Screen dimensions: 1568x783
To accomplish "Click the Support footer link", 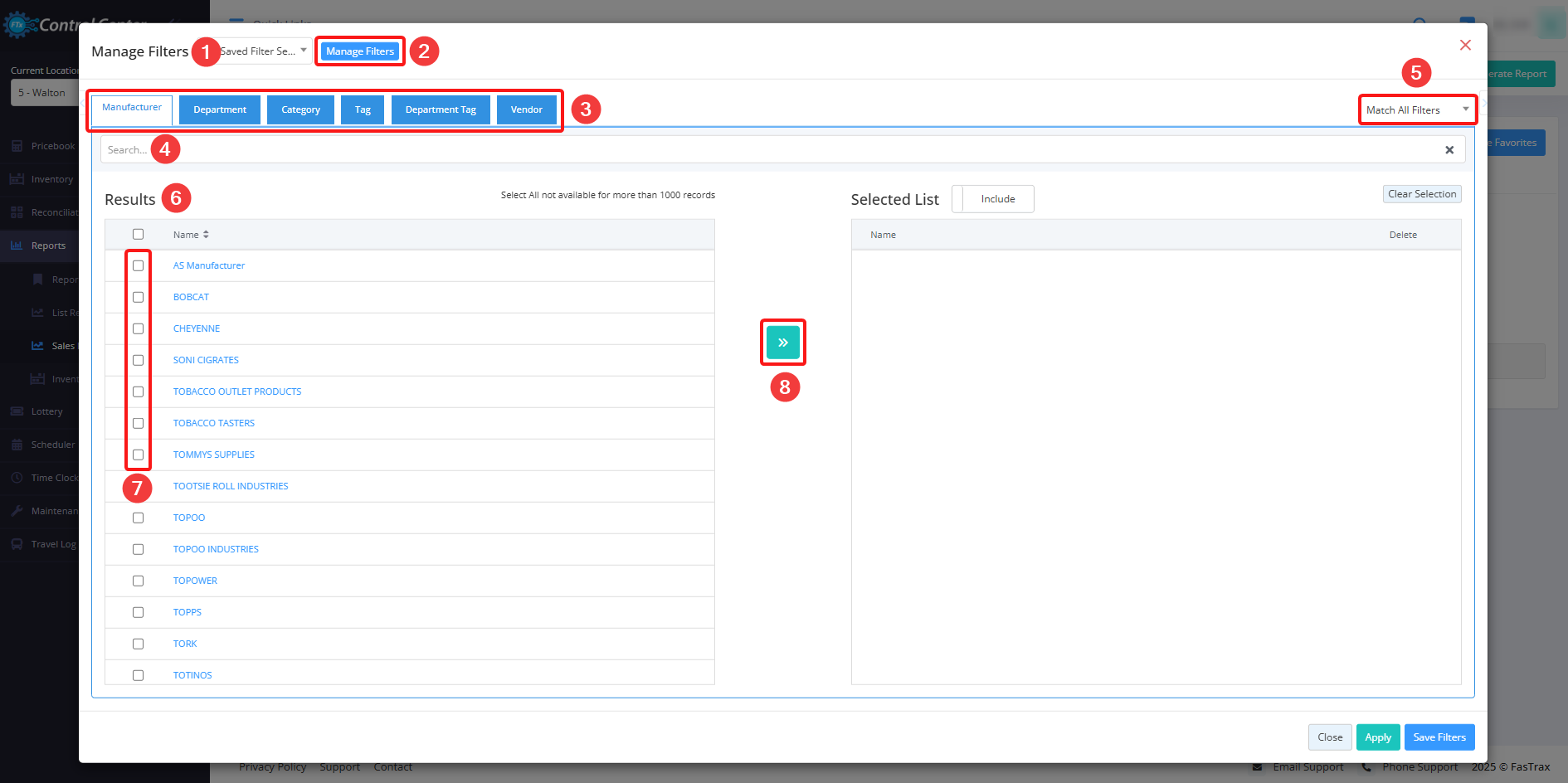I will coord(340,767).
